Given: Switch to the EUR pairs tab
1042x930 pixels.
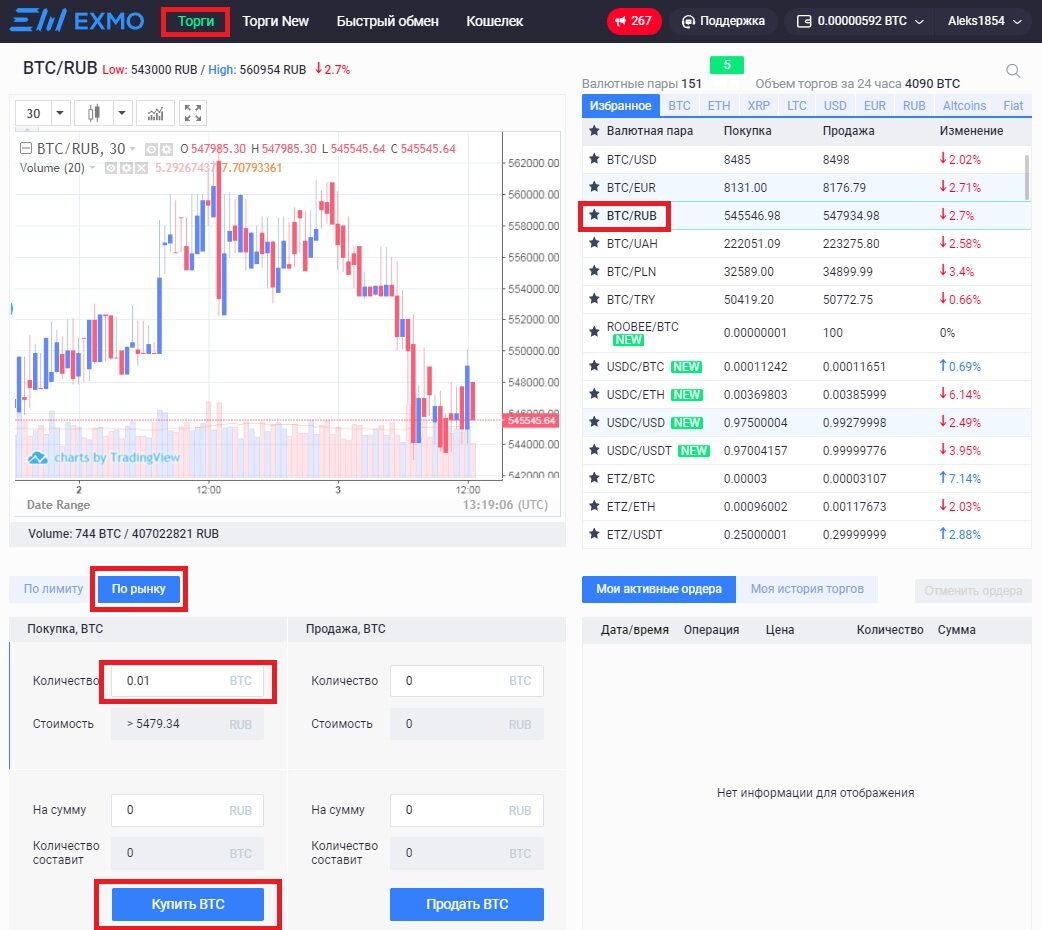Looking at the screenshot, I should tap(875, 106).
